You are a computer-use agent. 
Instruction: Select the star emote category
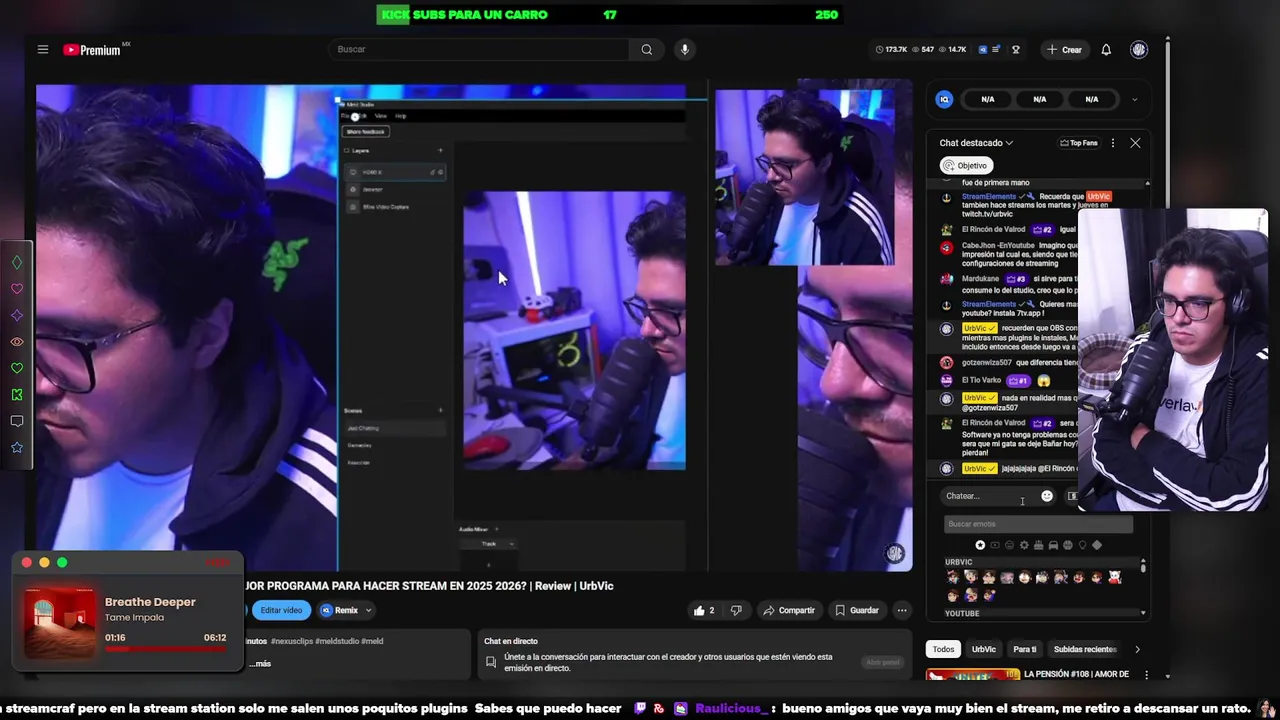(x=980, y=545)
